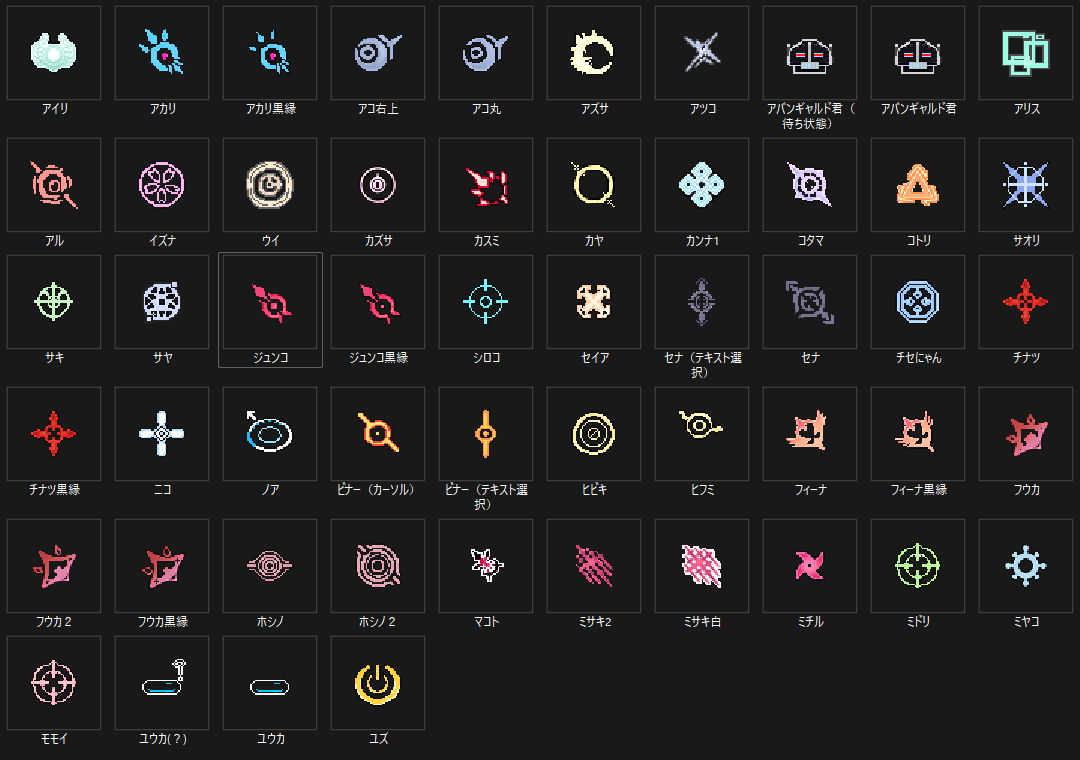Select the ニコ white cross icon
1080x760 pixels.
point(162,433)
